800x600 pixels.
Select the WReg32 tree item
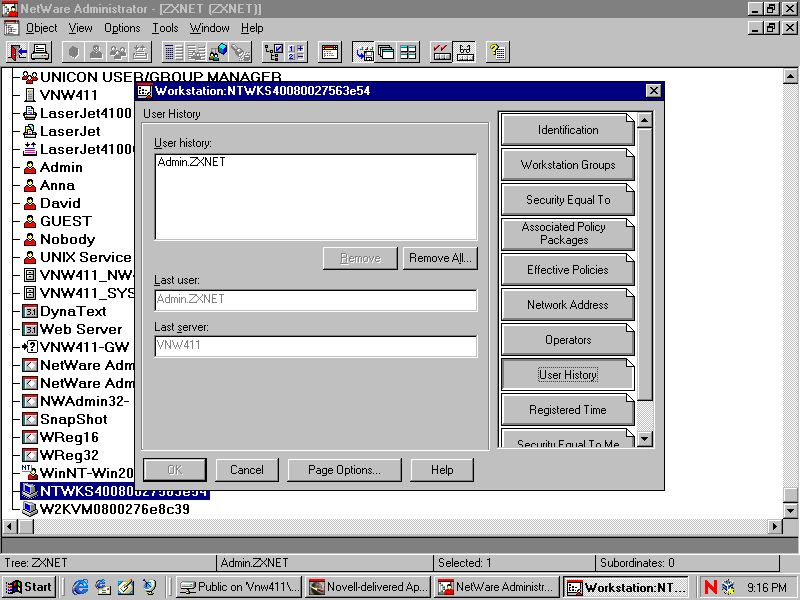tap(69, 455)
